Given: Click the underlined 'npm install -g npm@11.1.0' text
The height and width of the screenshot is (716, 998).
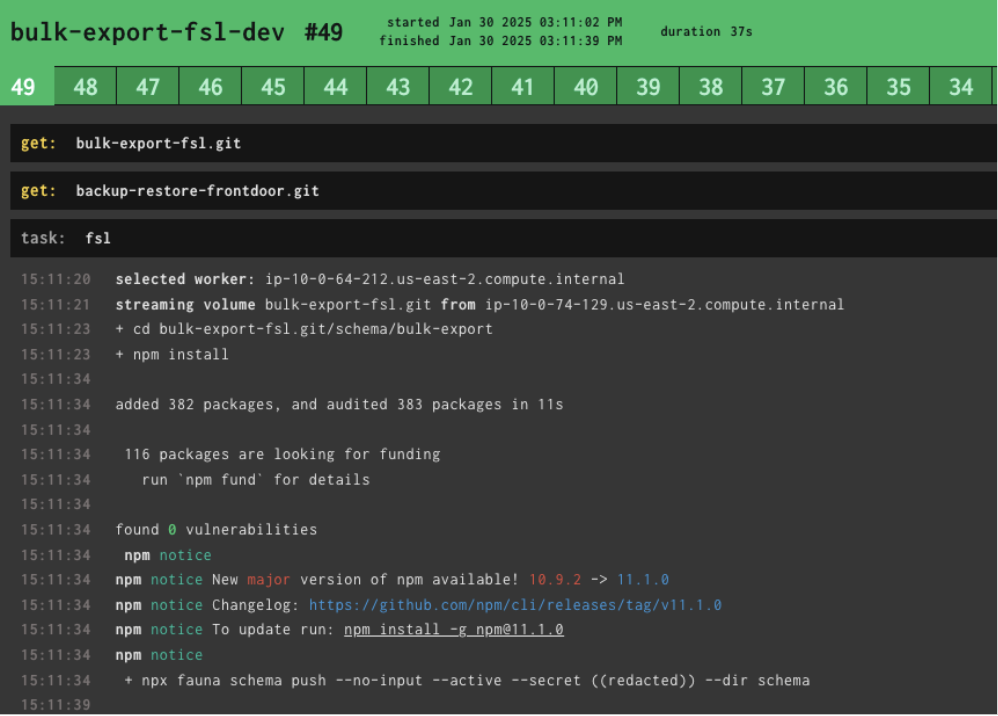Looking at the screenshot, I should [x=454, y=630].
